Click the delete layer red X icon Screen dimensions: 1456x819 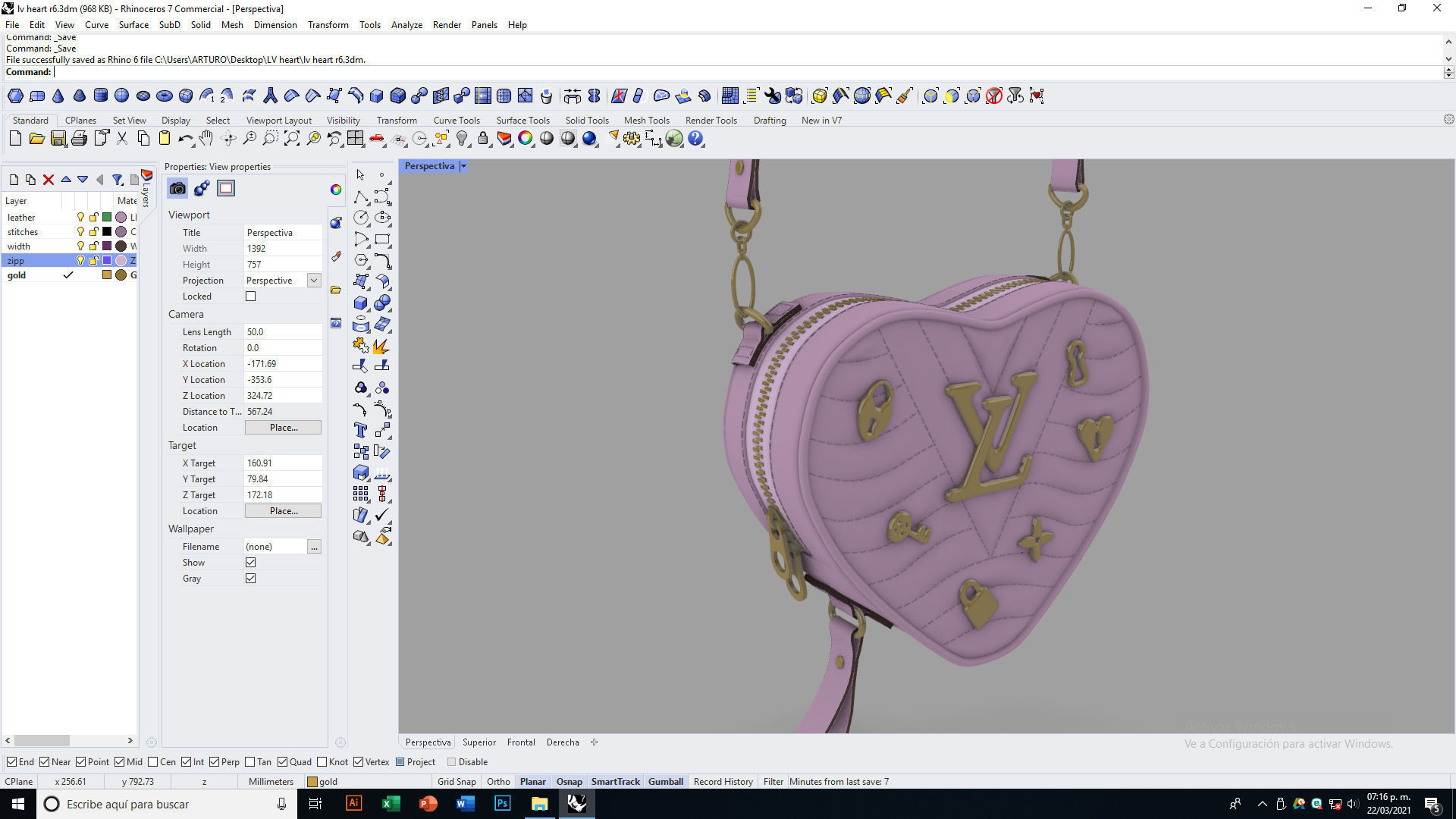click(x=49, y=180)
